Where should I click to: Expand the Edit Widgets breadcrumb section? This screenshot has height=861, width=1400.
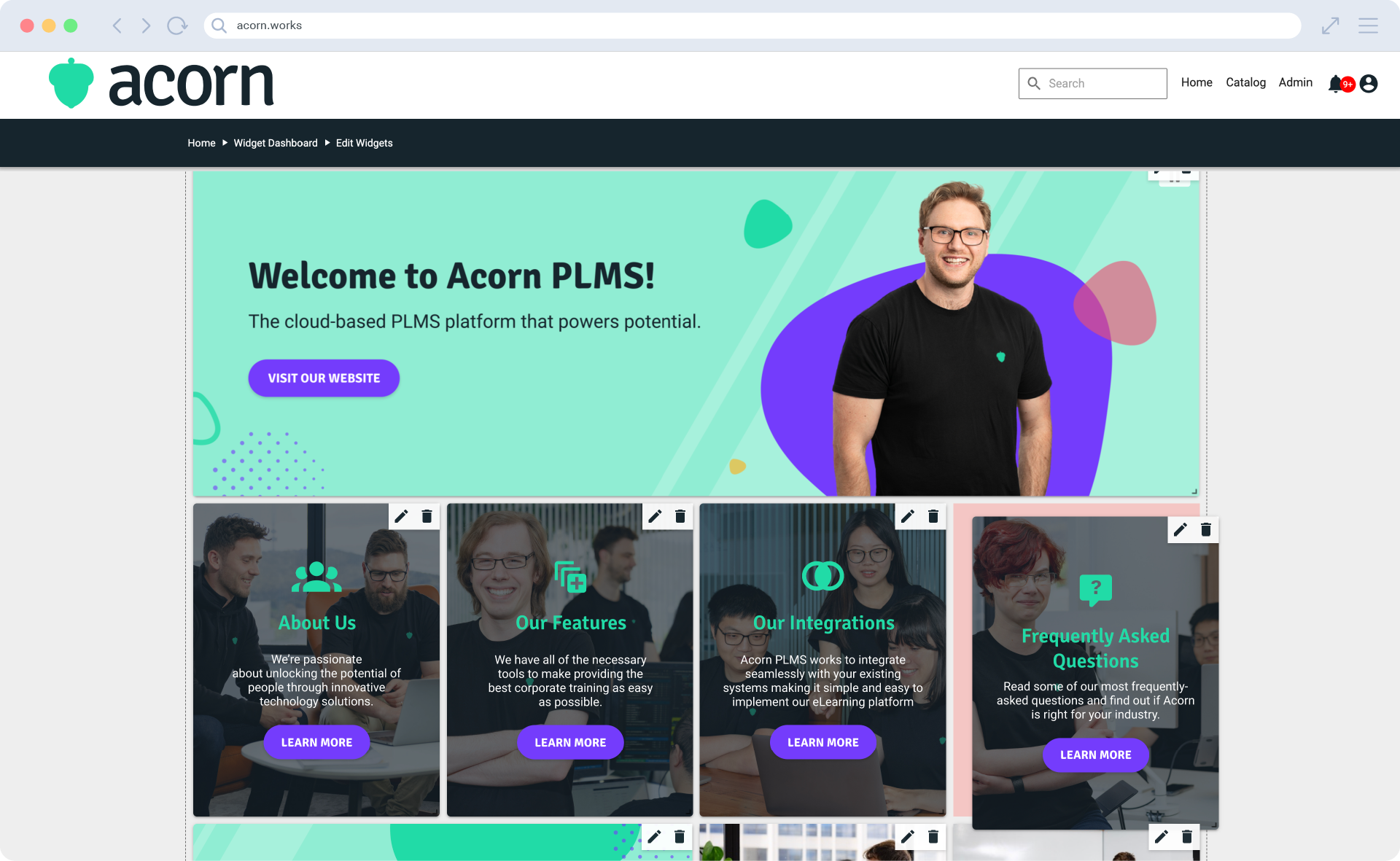click(364, 143)
